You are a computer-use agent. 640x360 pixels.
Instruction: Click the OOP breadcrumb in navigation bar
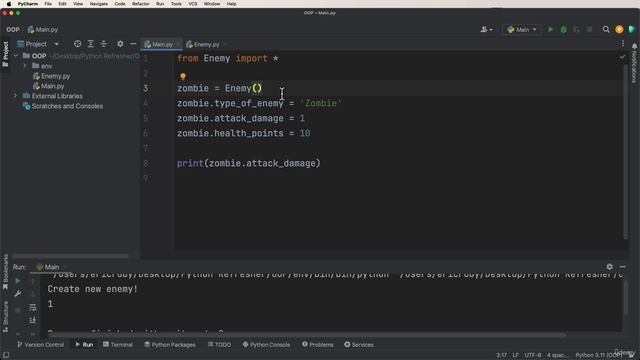point(13,29)
